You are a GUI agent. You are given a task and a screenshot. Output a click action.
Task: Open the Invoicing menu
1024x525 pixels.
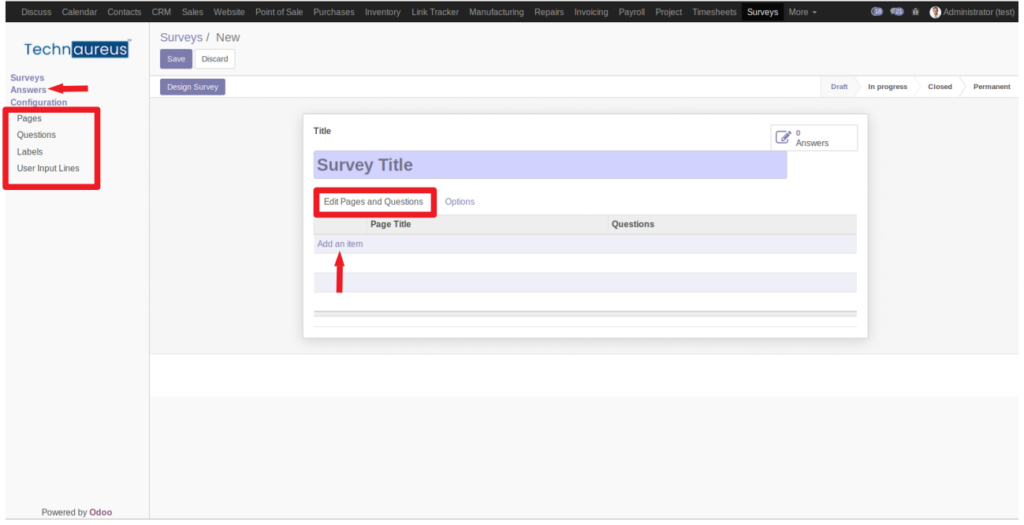coord(591,12)
